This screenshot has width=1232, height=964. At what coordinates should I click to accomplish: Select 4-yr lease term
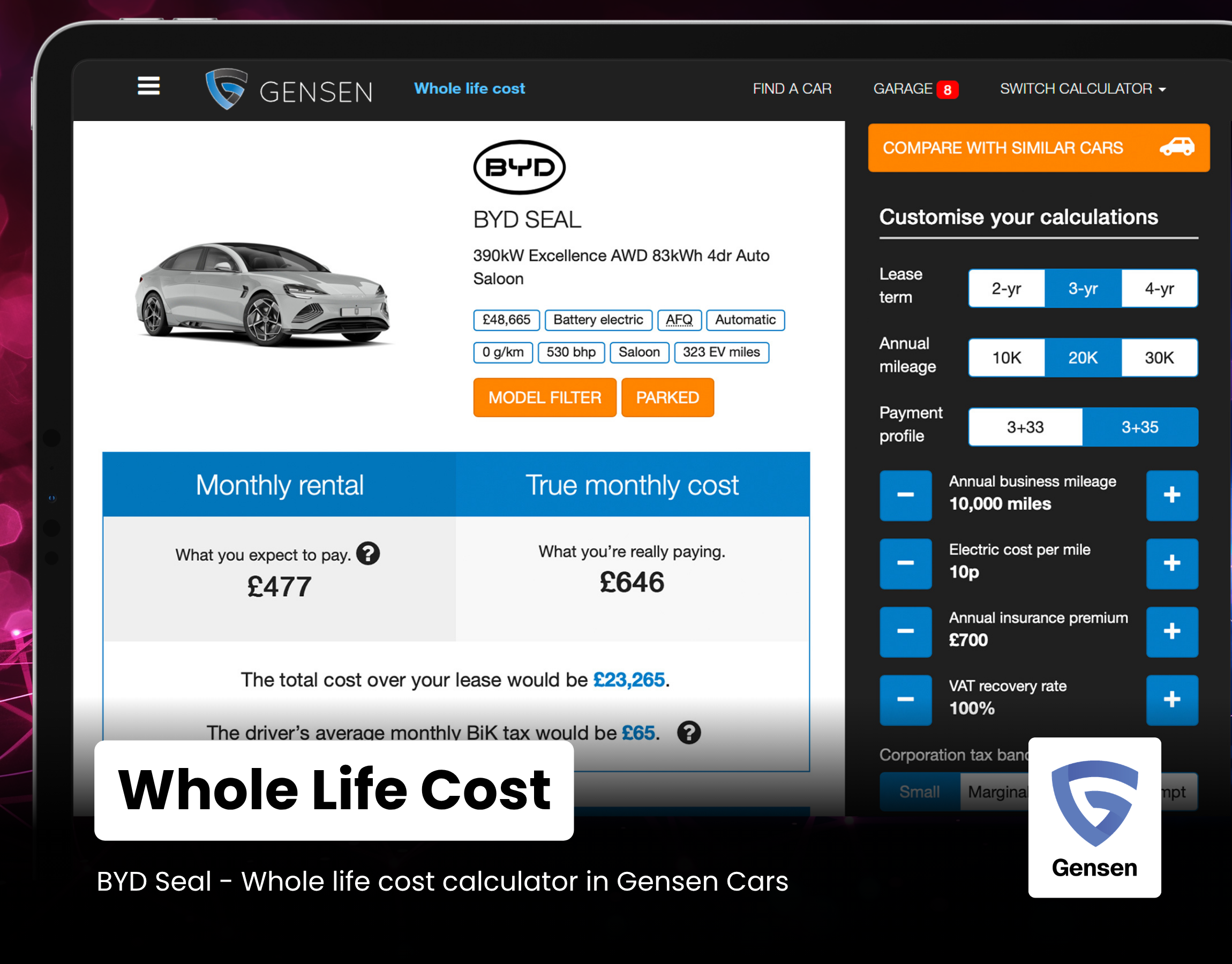[1159, 289]
